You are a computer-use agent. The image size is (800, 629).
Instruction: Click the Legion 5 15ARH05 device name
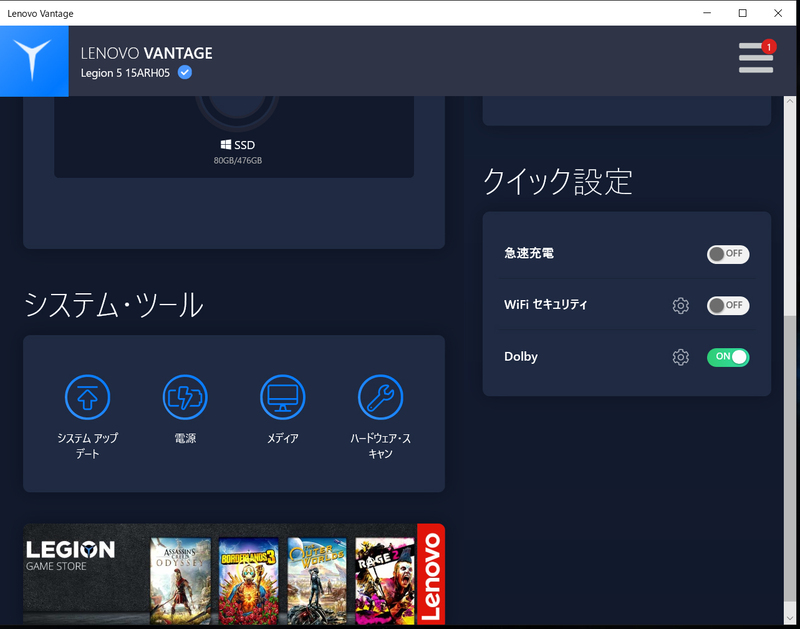pyautogui.click(x=125, y=73)
